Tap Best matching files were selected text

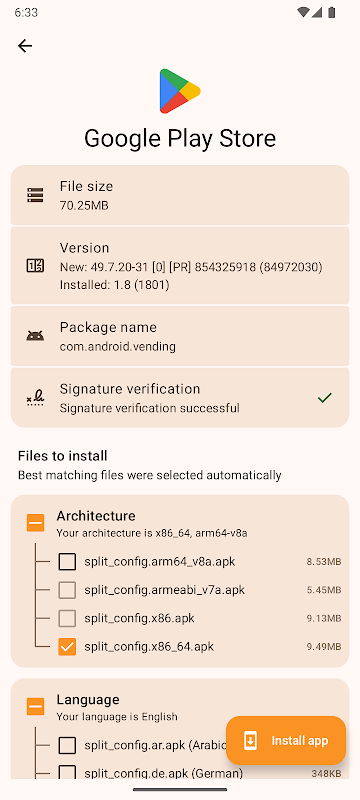tap(149, 476)
